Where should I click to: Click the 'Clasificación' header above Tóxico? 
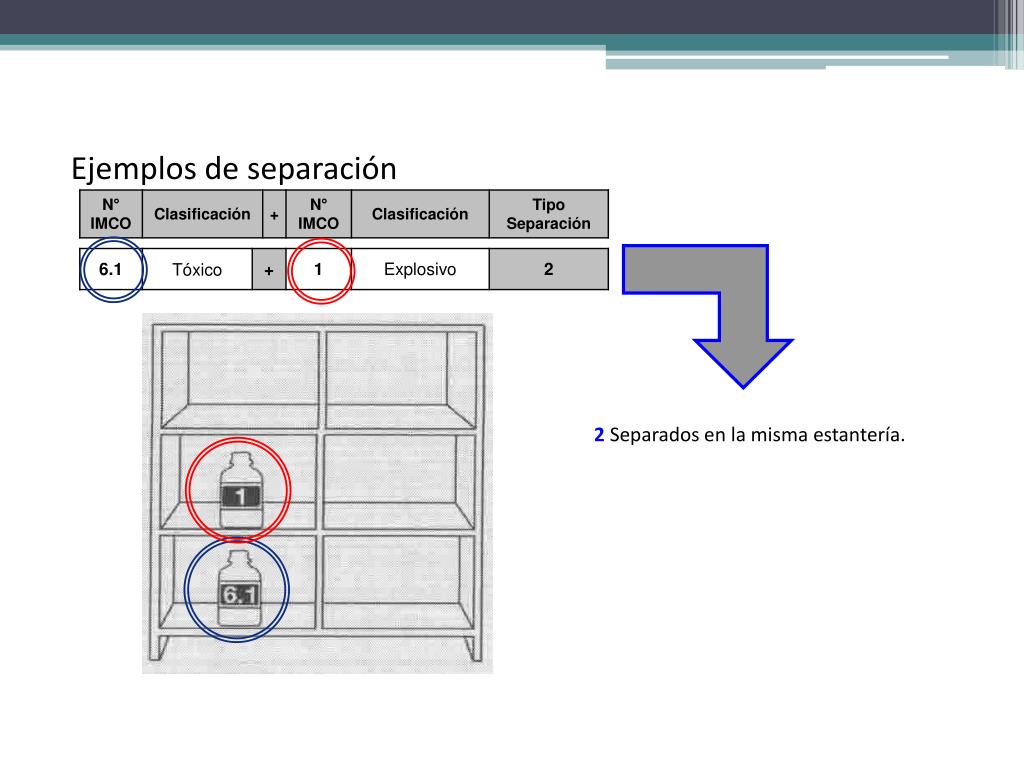pos(202,214)
